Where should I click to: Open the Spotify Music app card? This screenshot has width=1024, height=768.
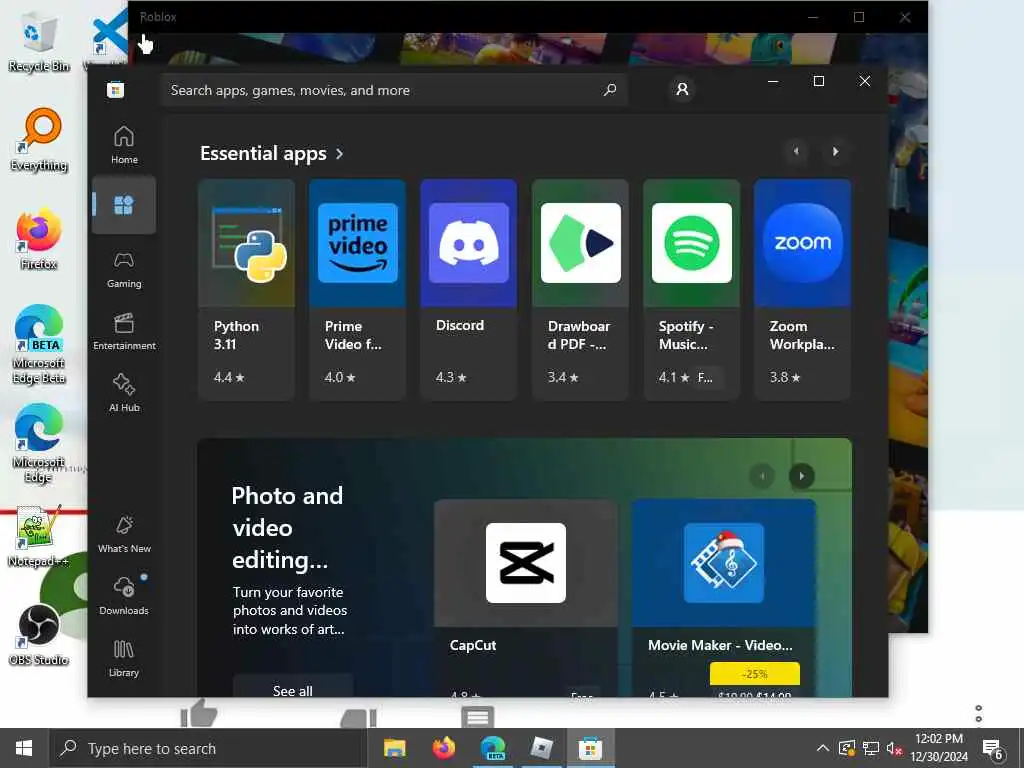[x=691, y=289]
